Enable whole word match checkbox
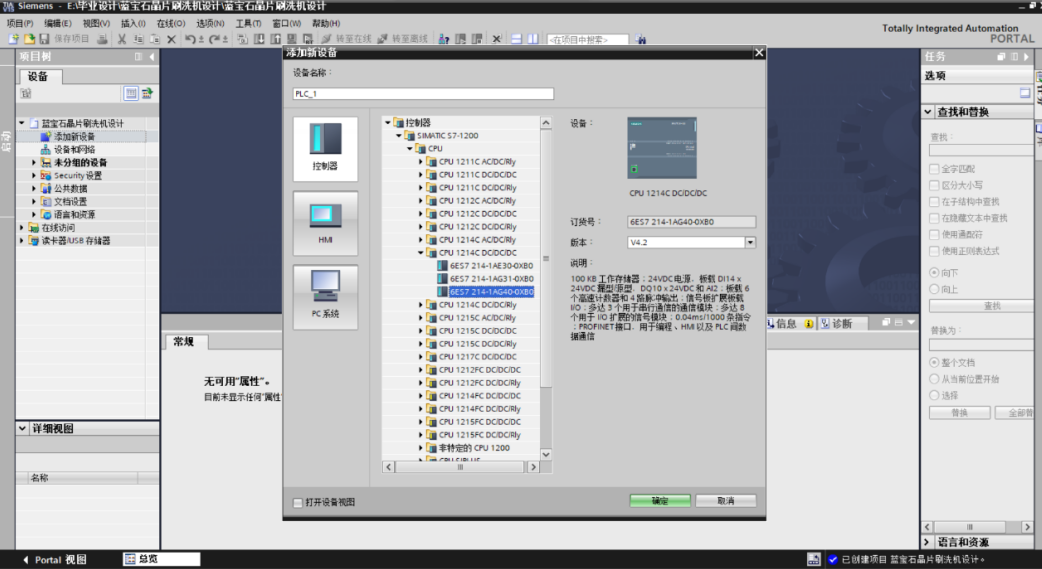The image size is (1042, 569). [934, 169]
